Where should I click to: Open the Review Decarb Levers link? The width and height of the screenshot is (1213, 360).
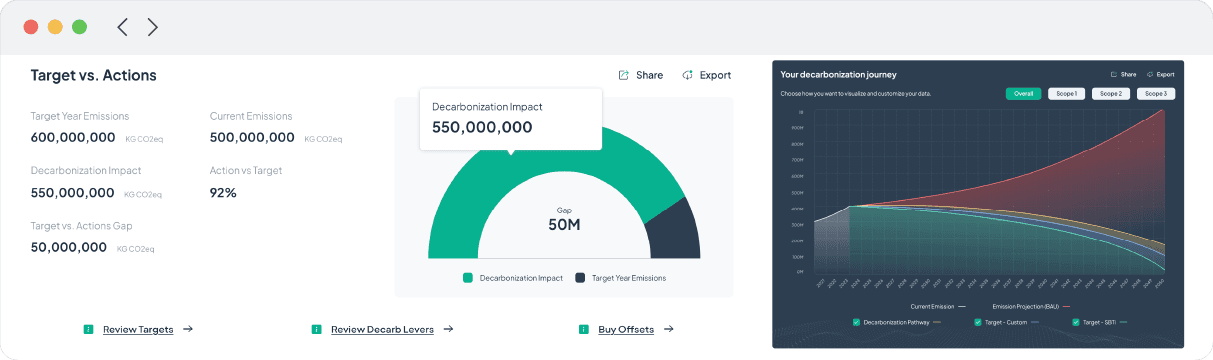[x=382, y=329]
